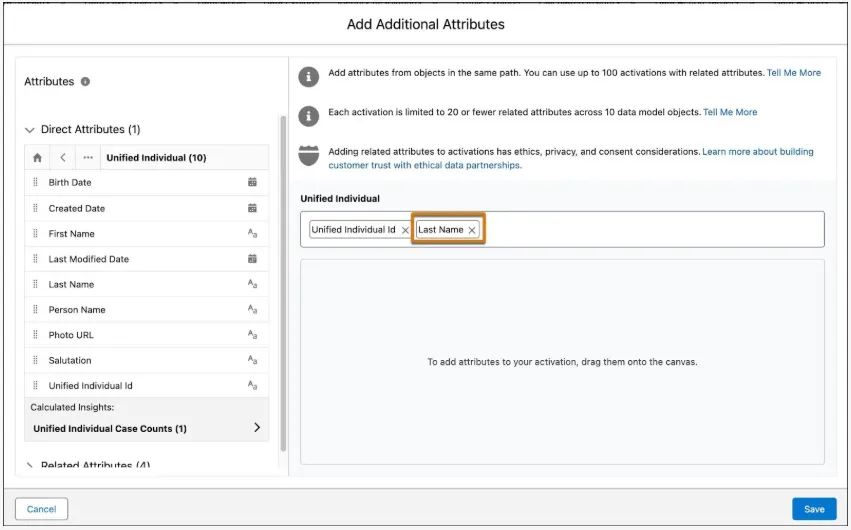Click the empty attribute canvas drop area
Image resolution: width=851 pixels, height=530 pixels.
coord(562,362)
